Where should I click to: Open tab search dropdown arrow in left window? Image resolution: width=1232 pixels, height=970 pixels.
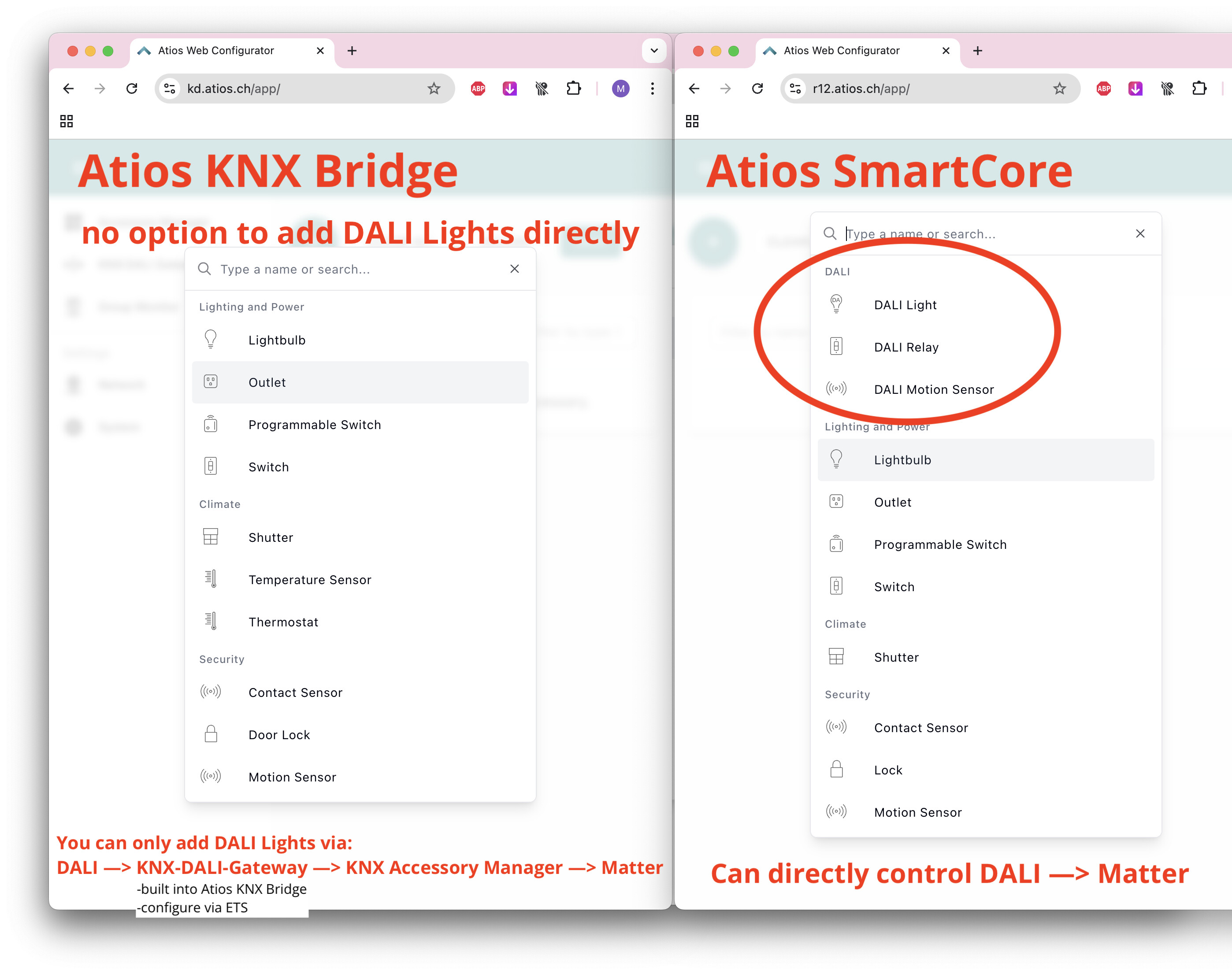pos(654,51)
